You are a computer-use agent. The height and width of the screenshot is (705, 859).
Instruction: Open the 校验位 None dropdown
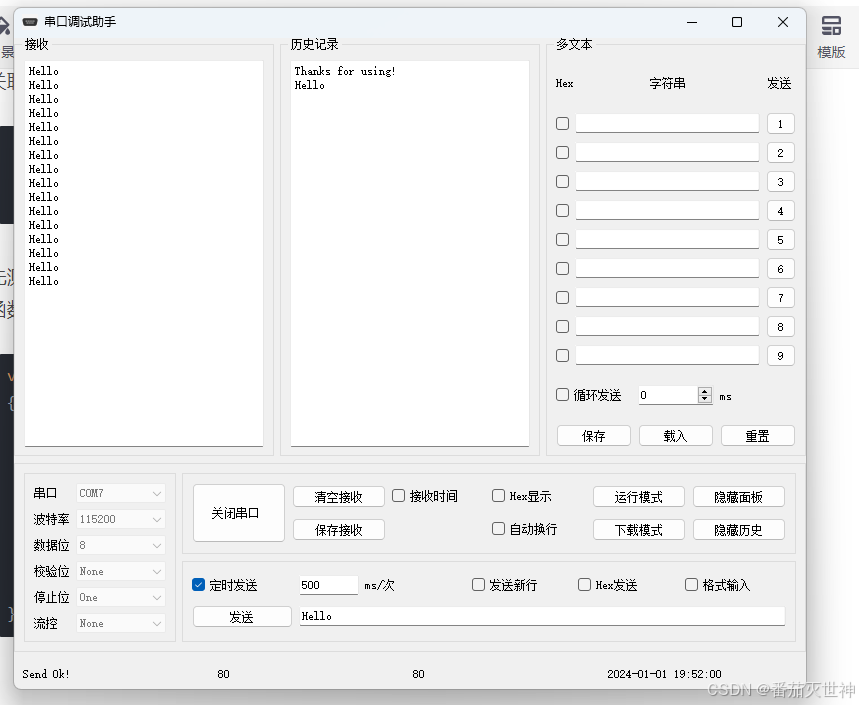click(x=121, y=571)
